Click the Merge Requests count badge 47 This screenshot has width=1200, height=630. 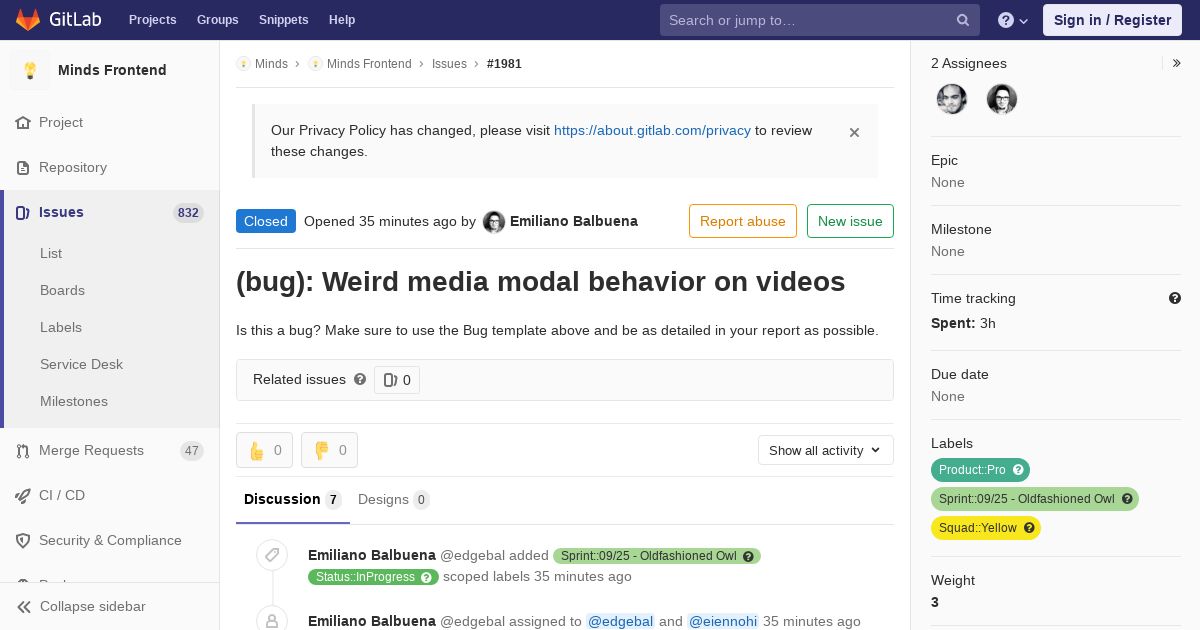(x=192, y=451)
